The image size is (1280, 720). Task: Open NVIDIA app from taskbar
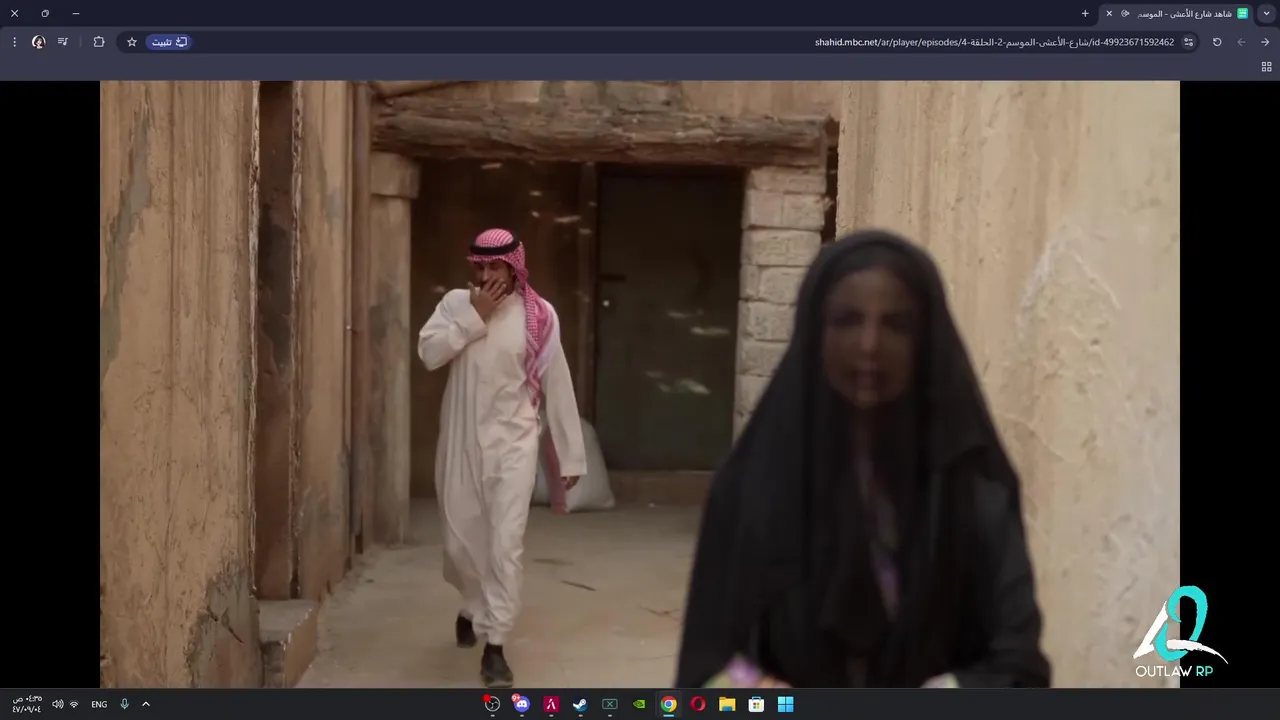coord(639,704)
